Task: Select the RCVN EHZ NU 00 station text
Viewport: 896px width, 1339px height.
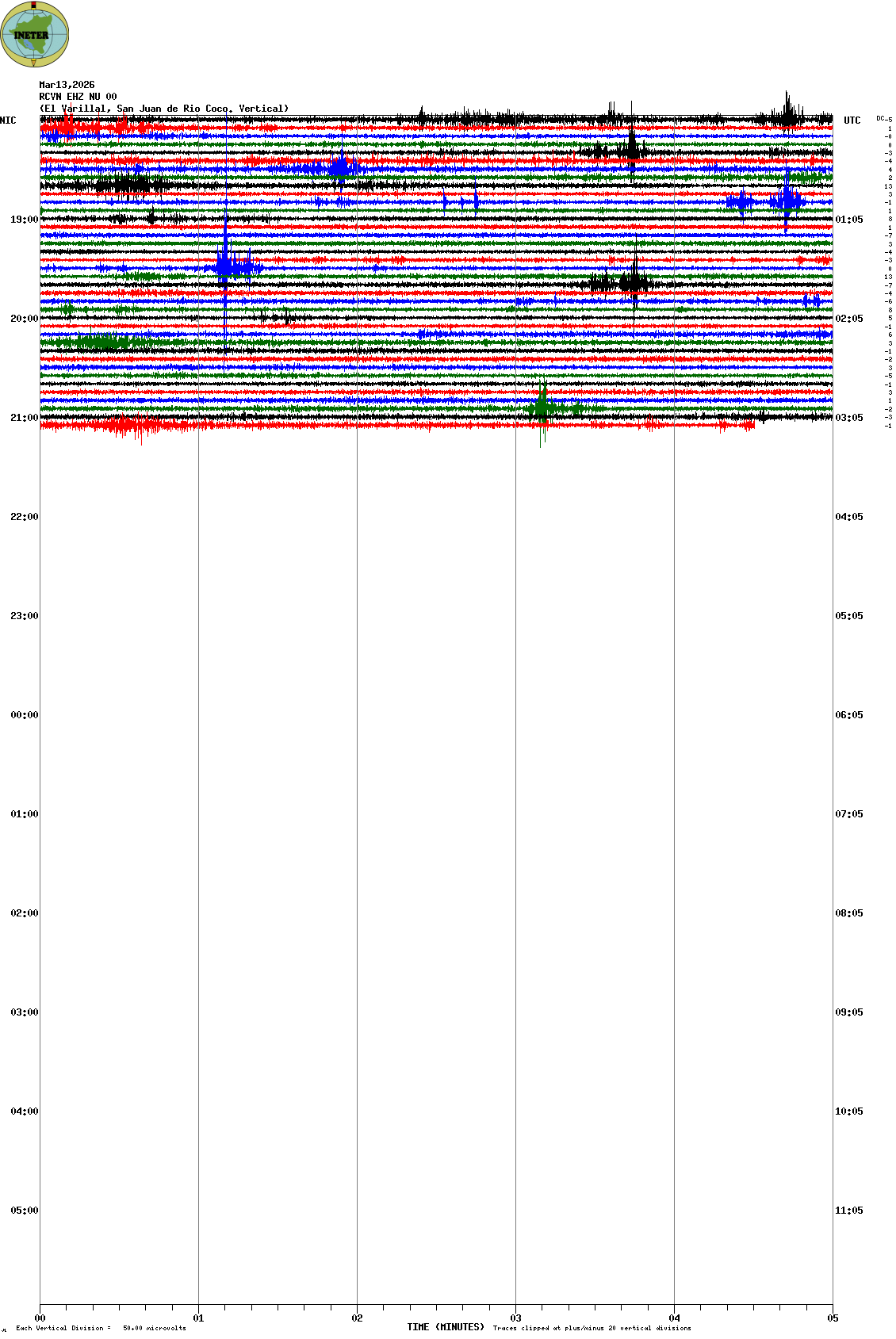Action: [78, 97]
